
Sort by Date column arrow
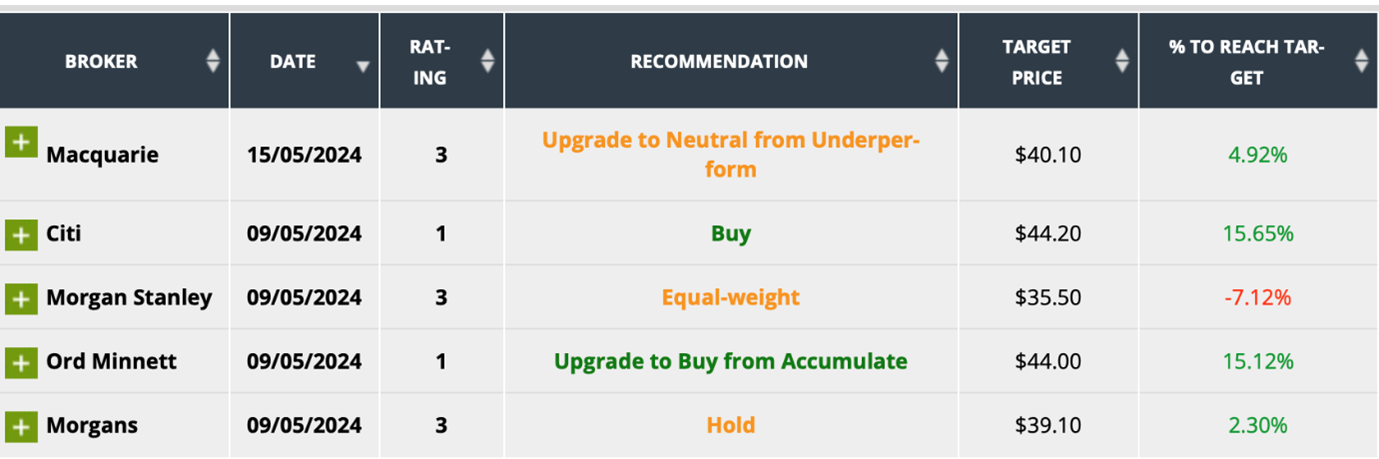[362, 67]
